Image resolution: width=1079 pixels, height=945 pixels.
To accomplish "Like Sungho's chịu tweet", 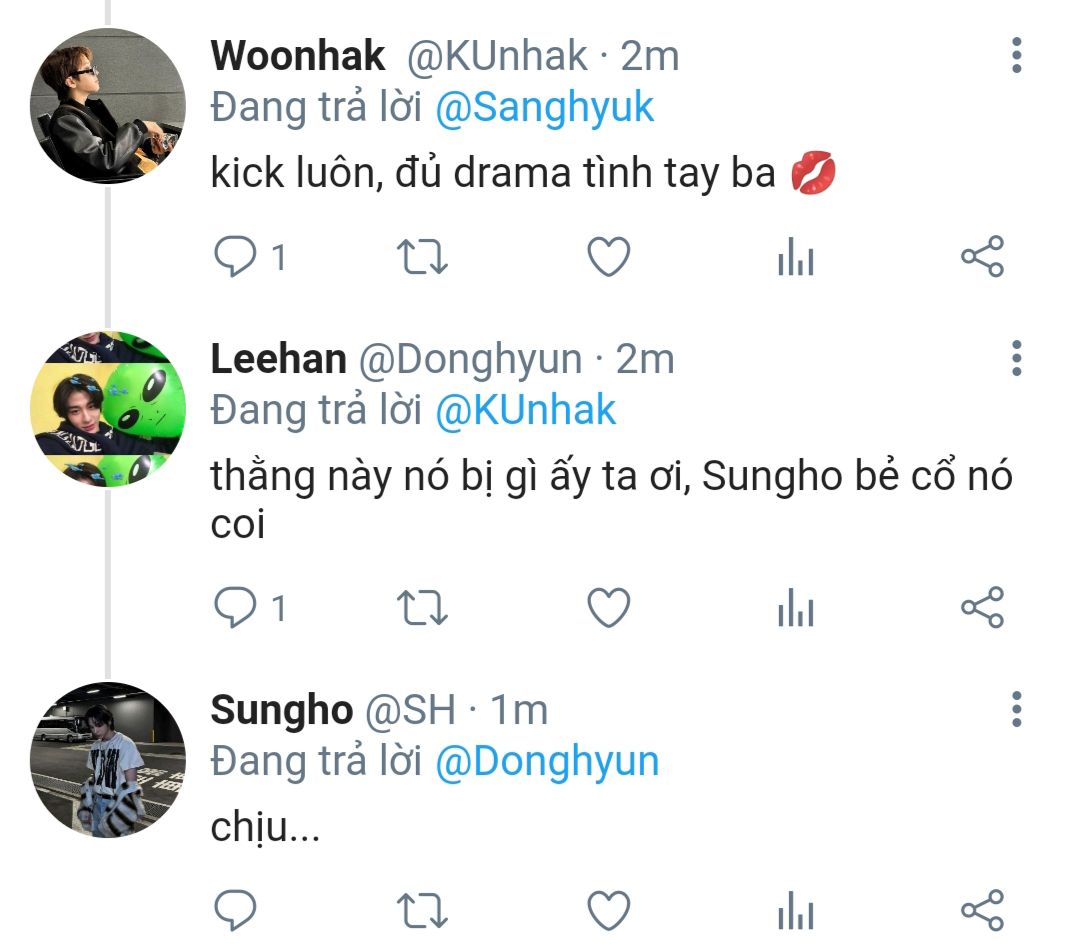I will (x=608, y=910).
